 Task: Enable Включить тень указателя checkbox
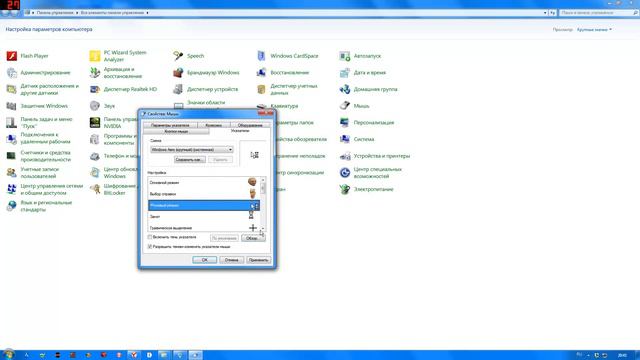150,237
